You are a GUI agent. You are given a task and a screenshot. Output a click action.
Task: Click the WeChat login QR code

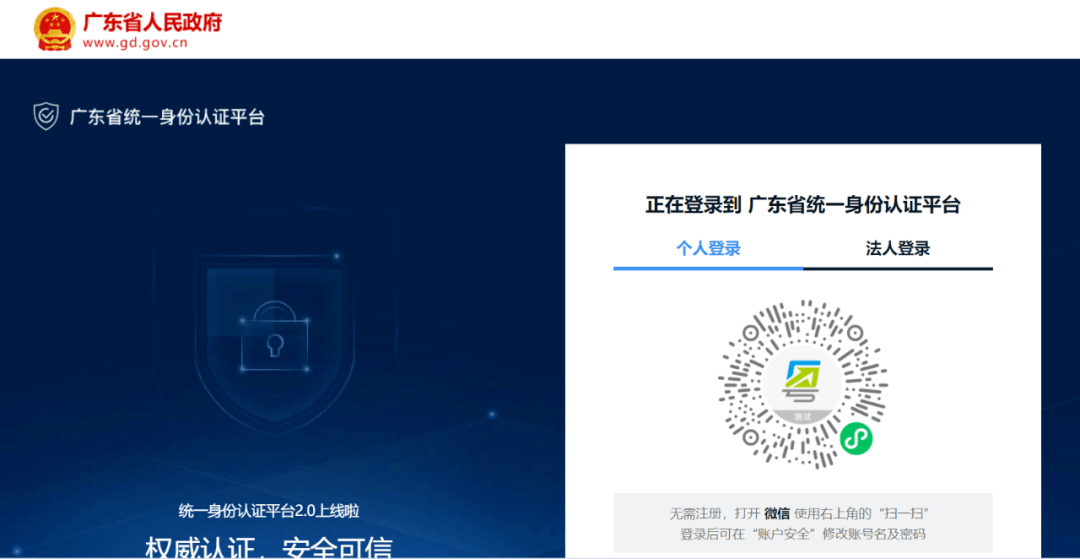coord(802,384)
